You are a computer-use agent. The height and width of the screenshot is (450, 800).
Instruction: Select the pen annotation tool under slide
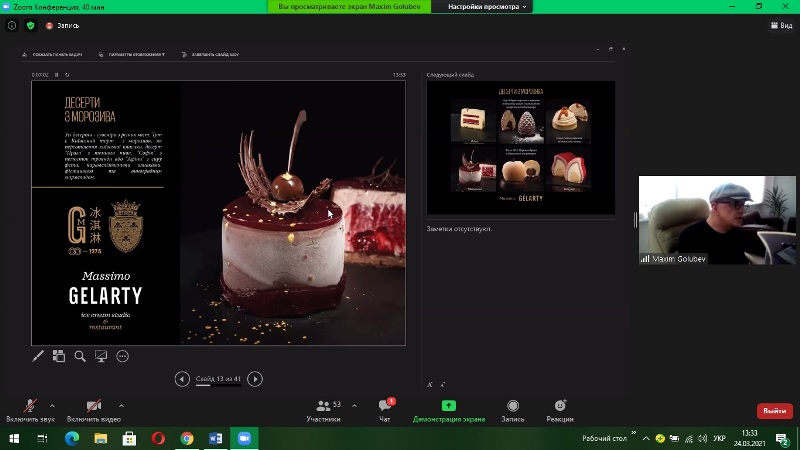pyautogui.click(x=38, y=356)
